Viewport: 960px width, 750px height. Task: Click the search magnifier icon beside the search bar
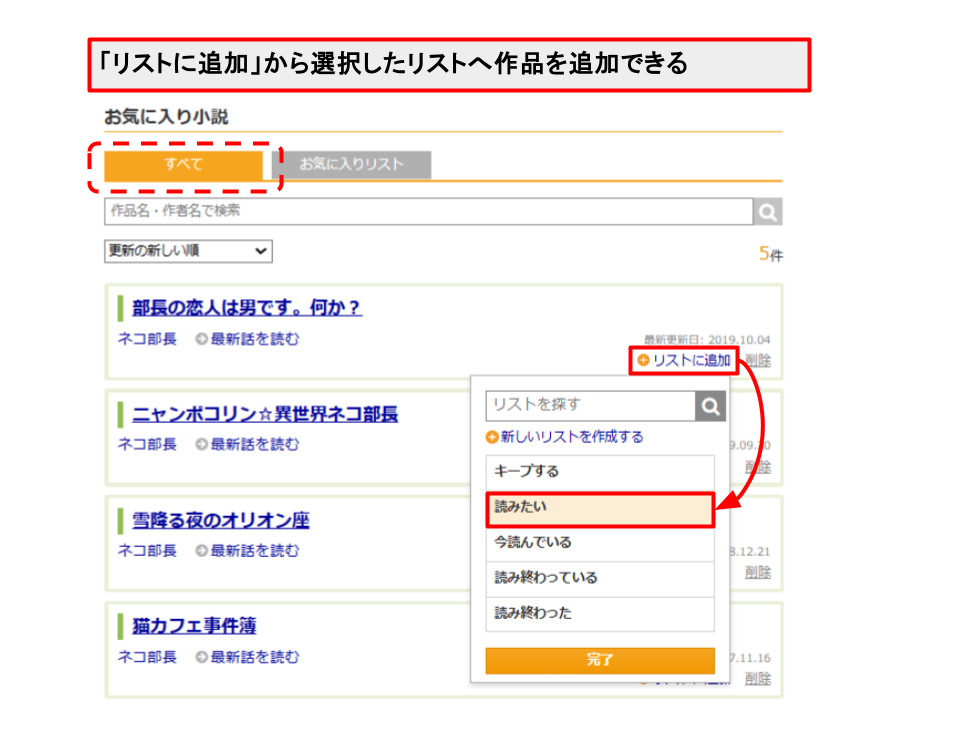[767, 211]
